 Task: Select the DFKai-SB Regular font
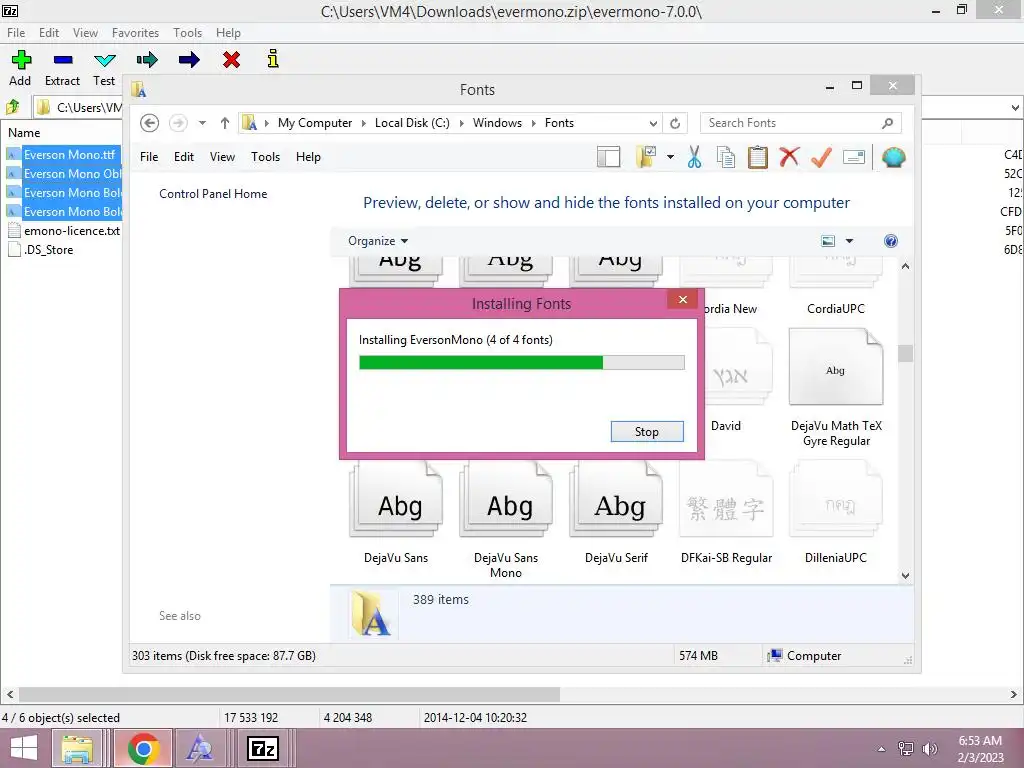[x=726, y=513]
